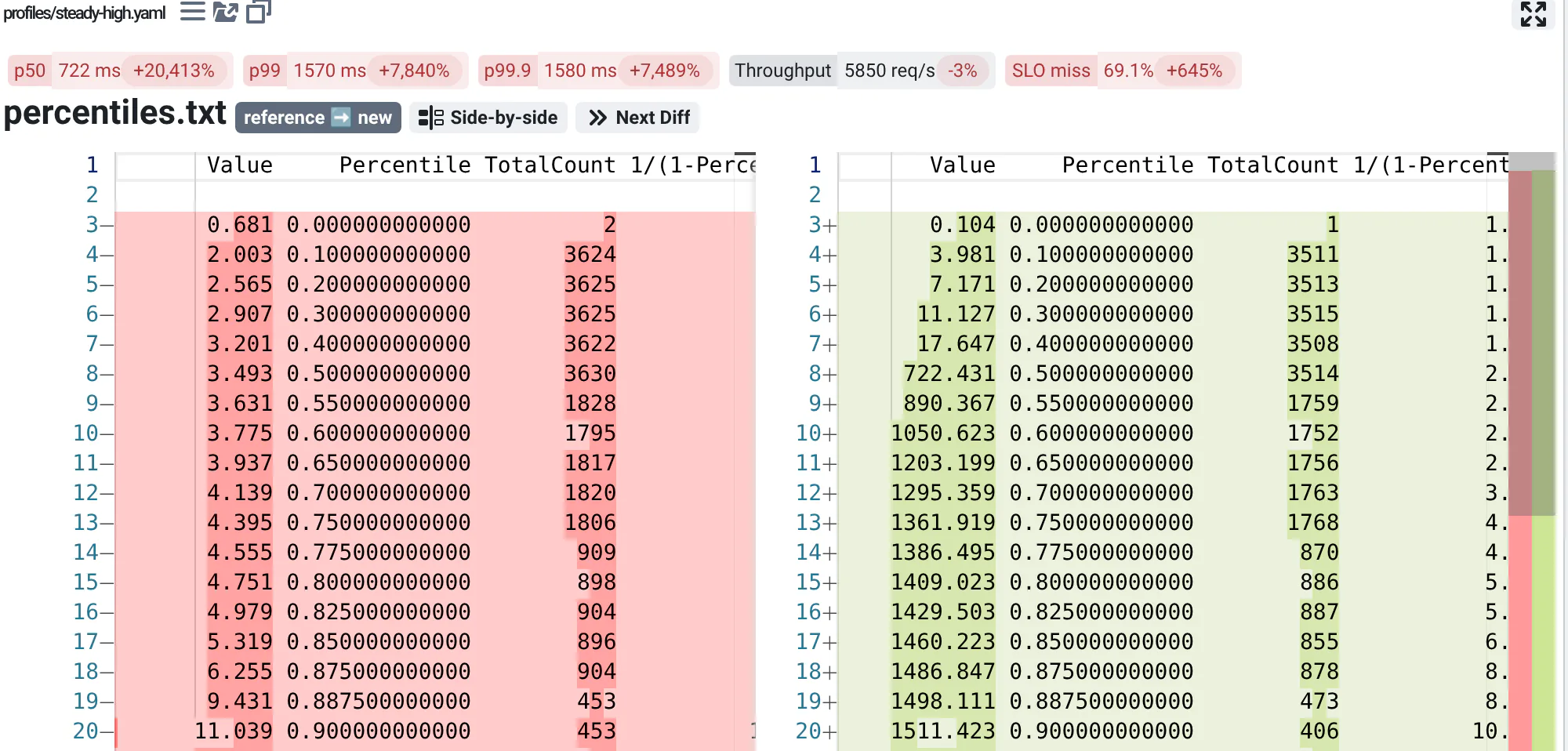Click the -3% throughput change value
Screen dimensions: 1568x751
[962, 71]
